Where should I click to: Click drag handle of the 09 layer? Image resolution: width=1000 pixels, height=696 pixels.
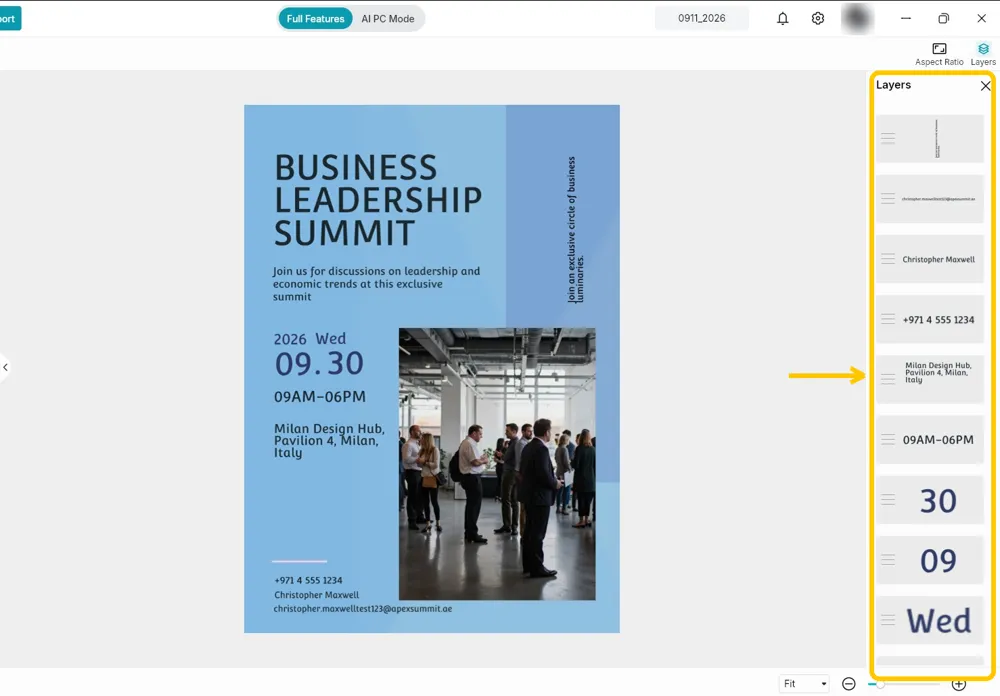click(888, 559)
